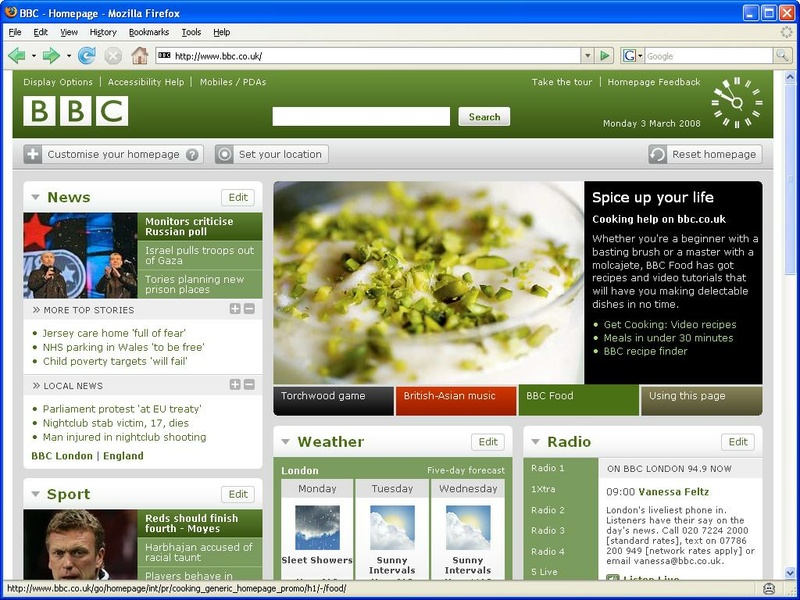Open the History menu
800x600 pixels.
pos(103,32)
